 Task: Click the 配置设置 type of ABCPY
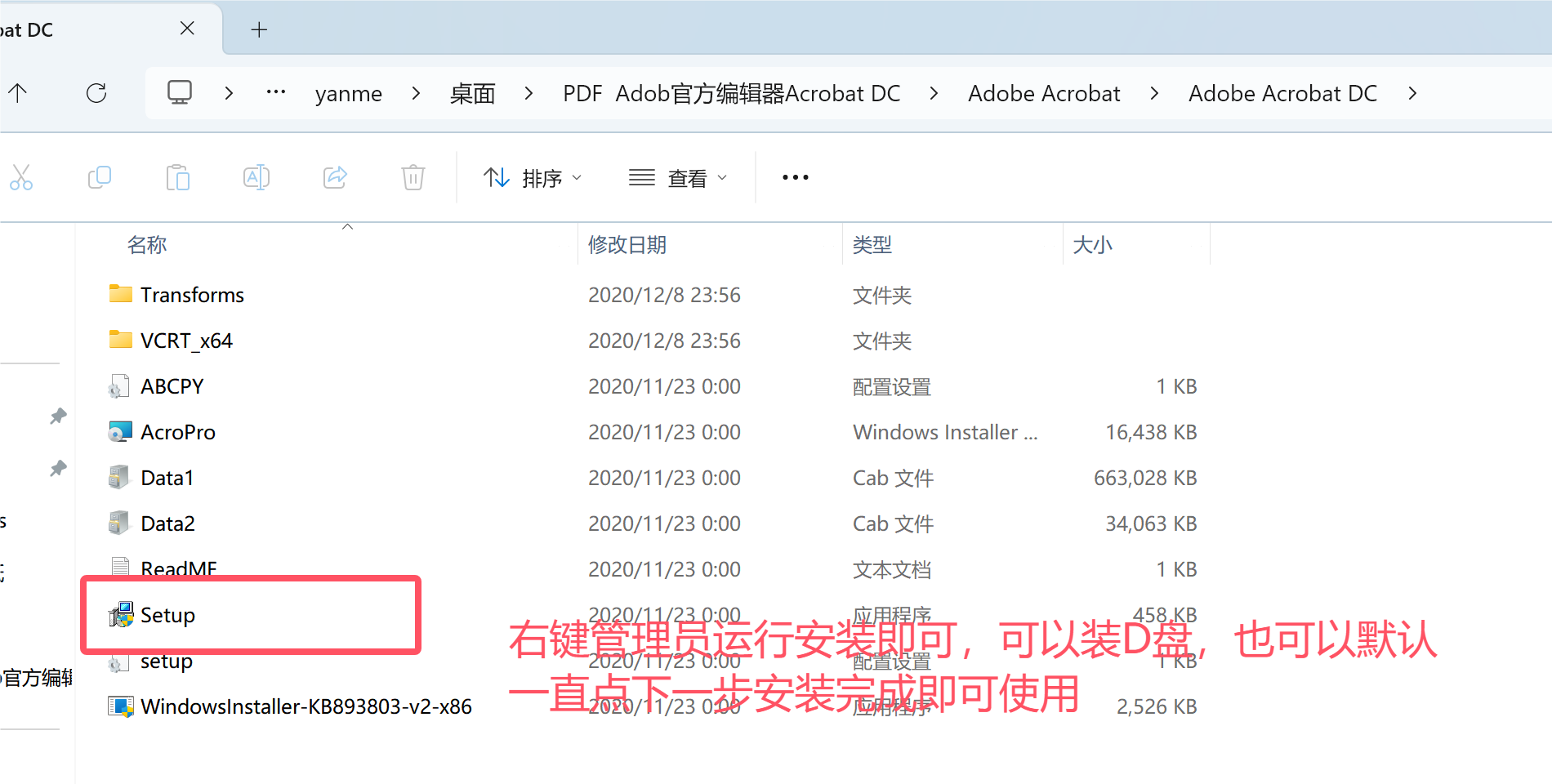(892, 386)
